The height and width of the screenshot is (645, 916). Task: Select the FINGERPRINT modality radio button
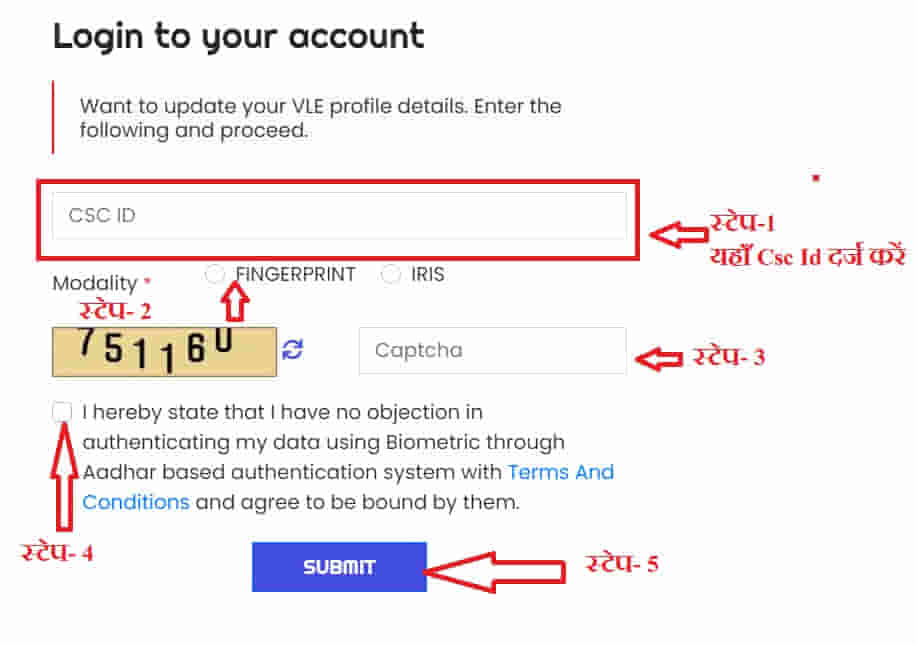click(214, 274)
